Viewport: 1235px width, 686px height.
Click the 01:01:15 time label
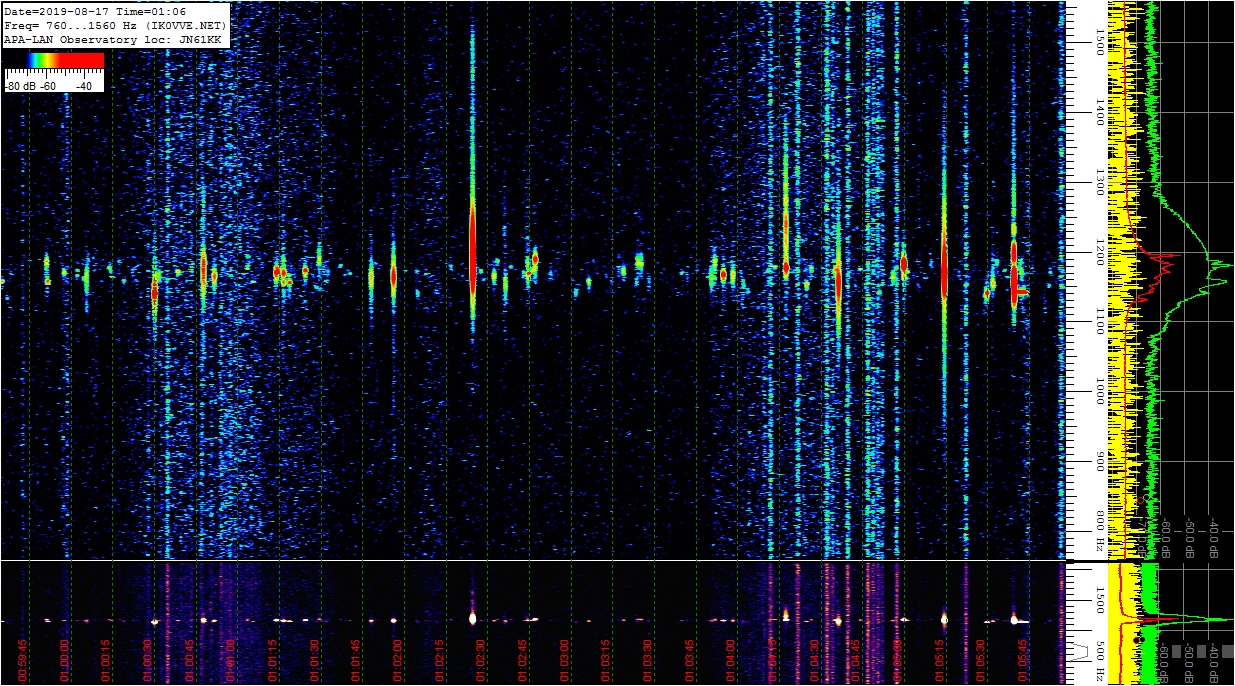272,661
